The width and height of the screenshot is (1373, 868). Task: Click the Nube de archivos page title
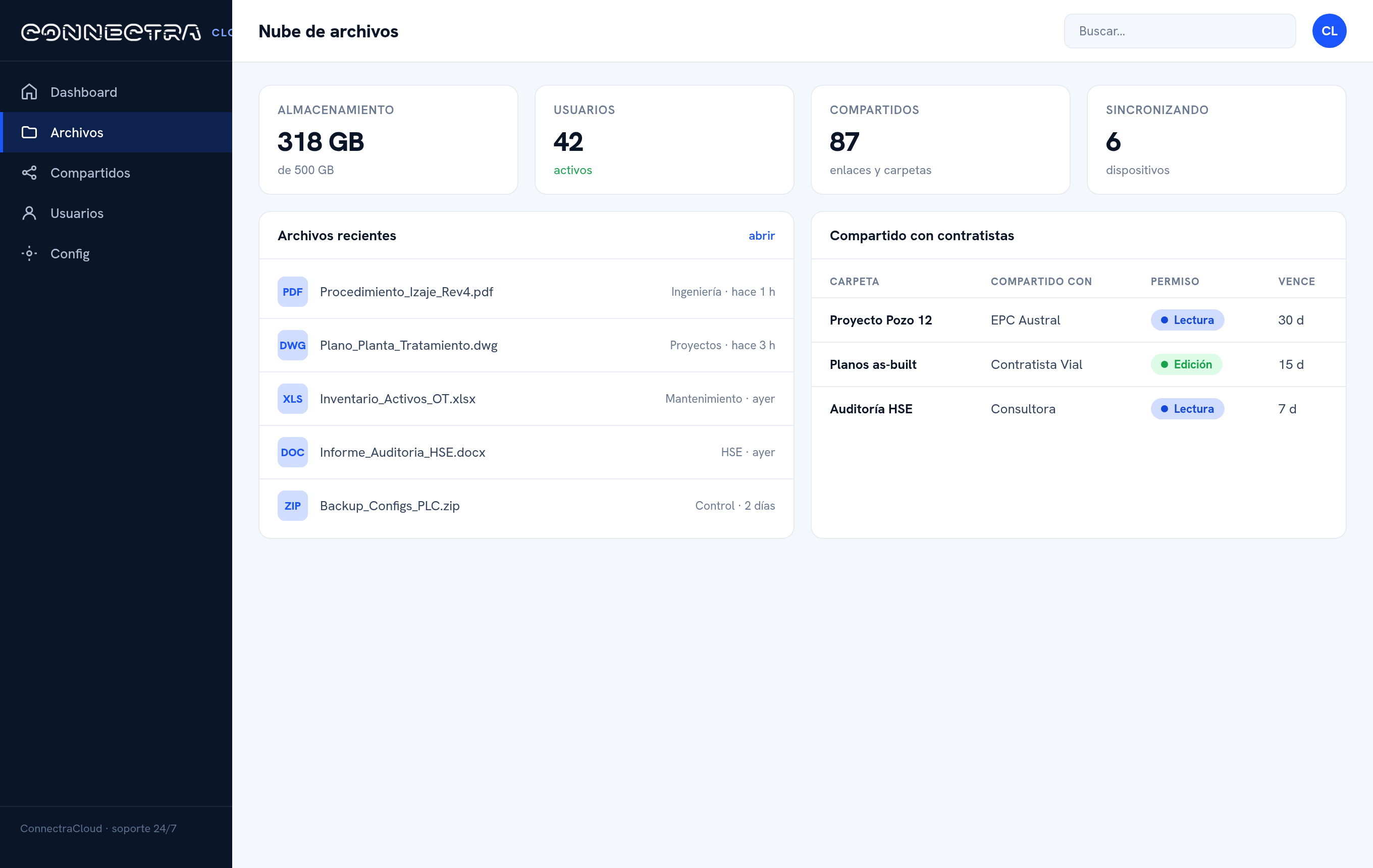(x=328, y=31)
